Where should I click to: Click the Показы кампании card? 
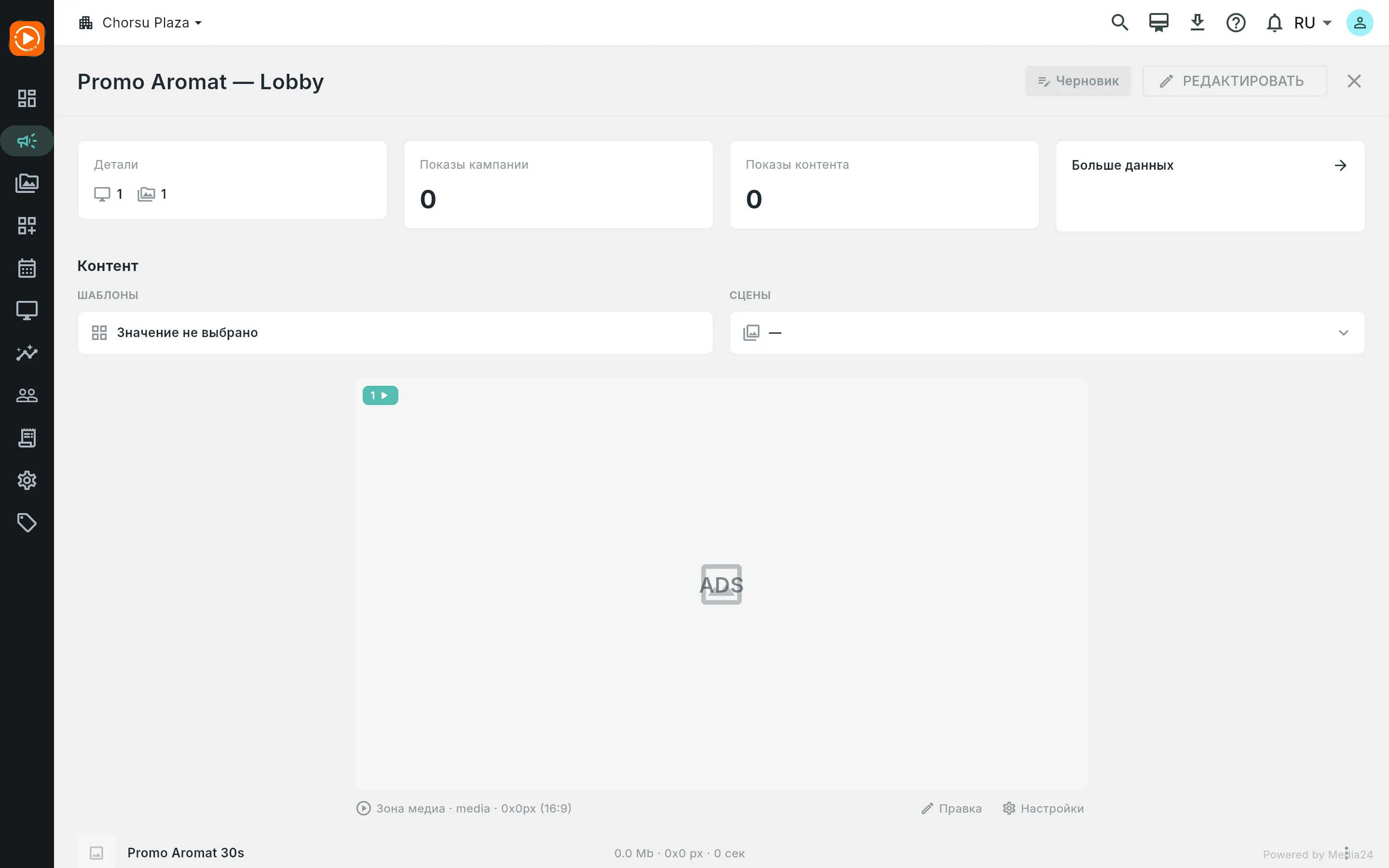point(558,185)
